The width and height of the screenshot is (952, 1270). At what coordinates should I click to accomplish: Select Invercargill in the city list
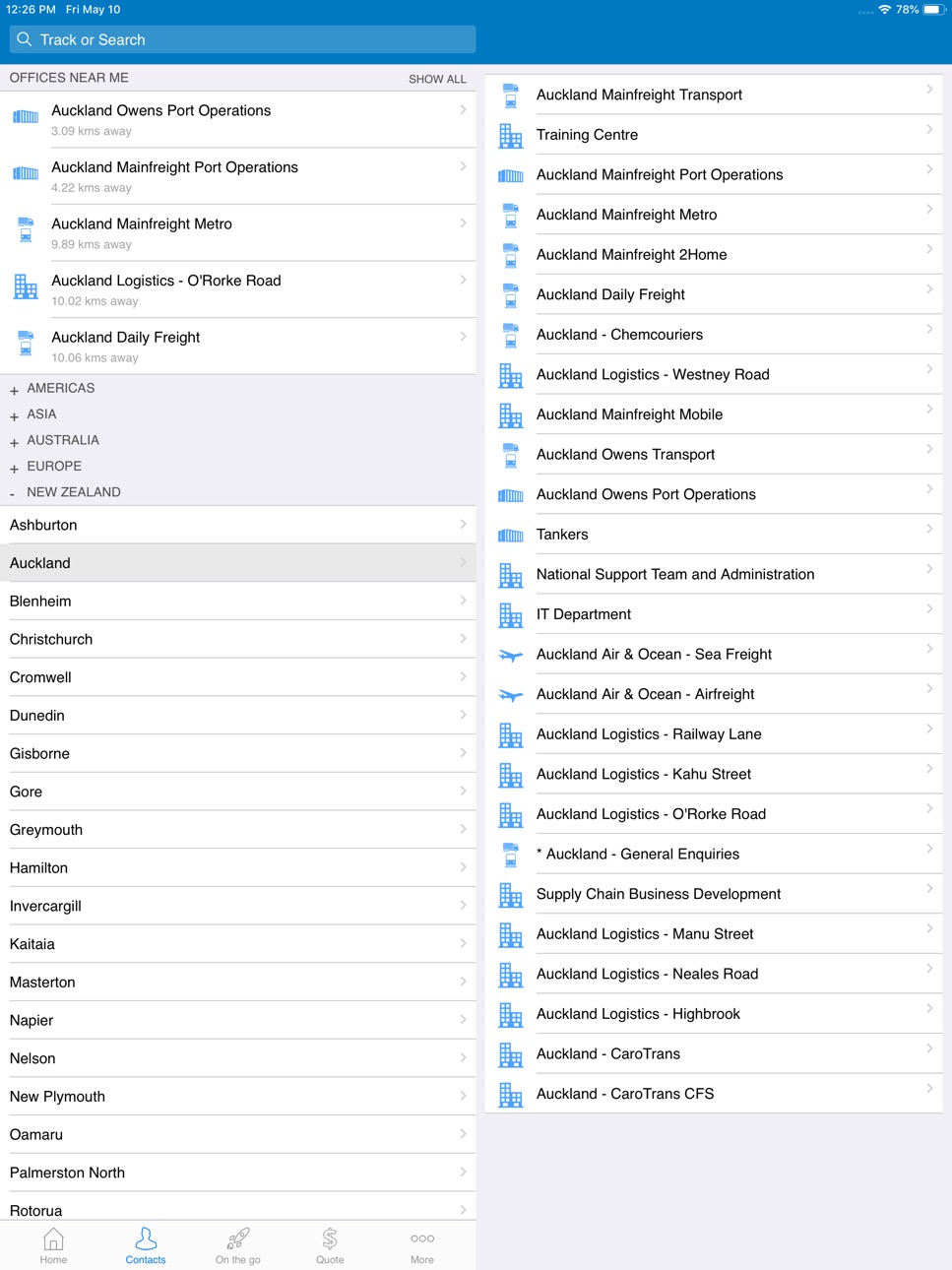238,906
